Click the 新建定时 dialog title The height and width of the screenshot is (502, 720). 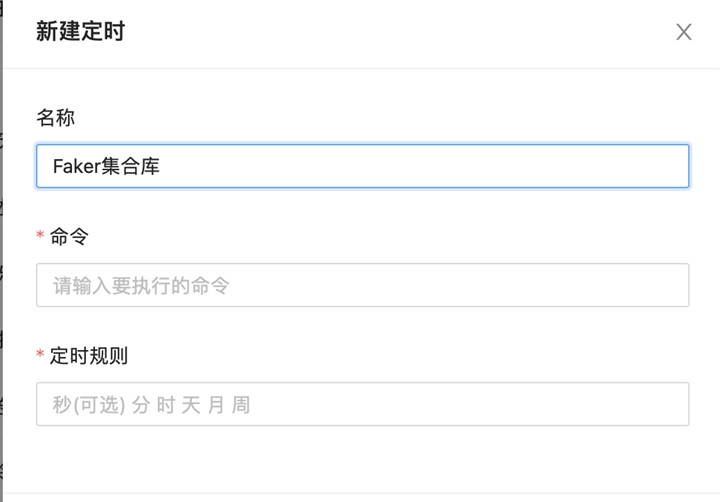(80, 31)
